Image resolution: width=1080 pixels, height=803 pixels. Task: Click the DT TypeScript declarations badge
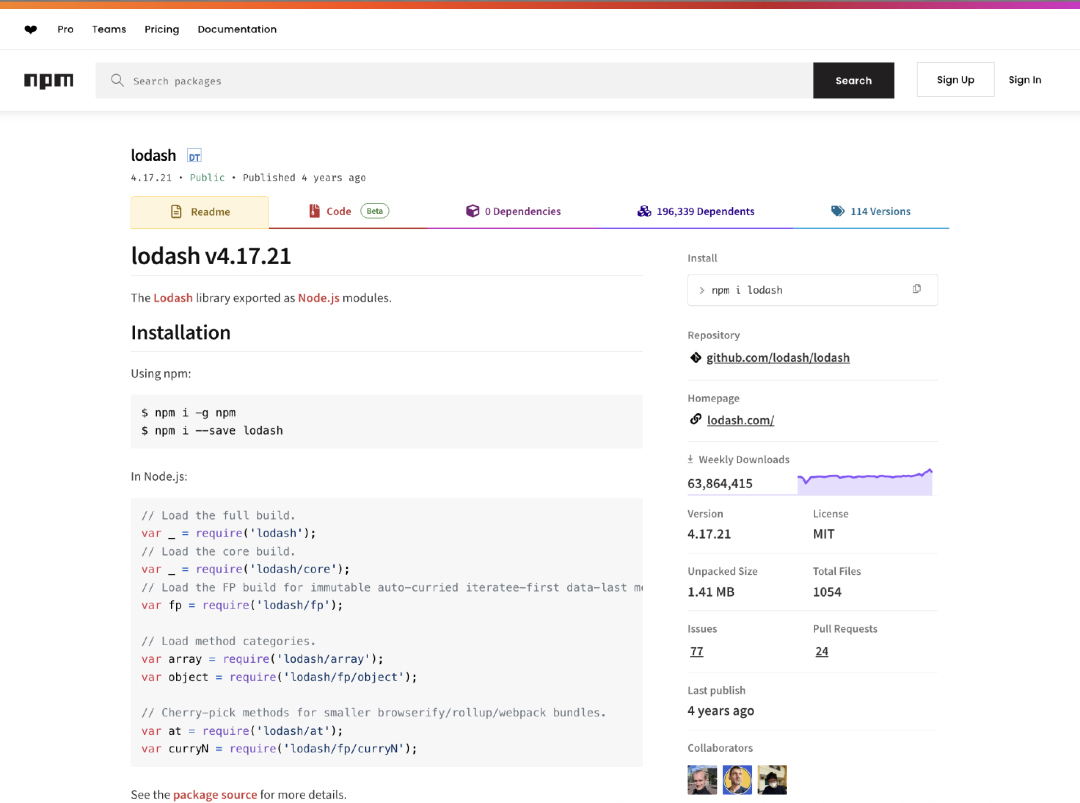click(194, 156)
